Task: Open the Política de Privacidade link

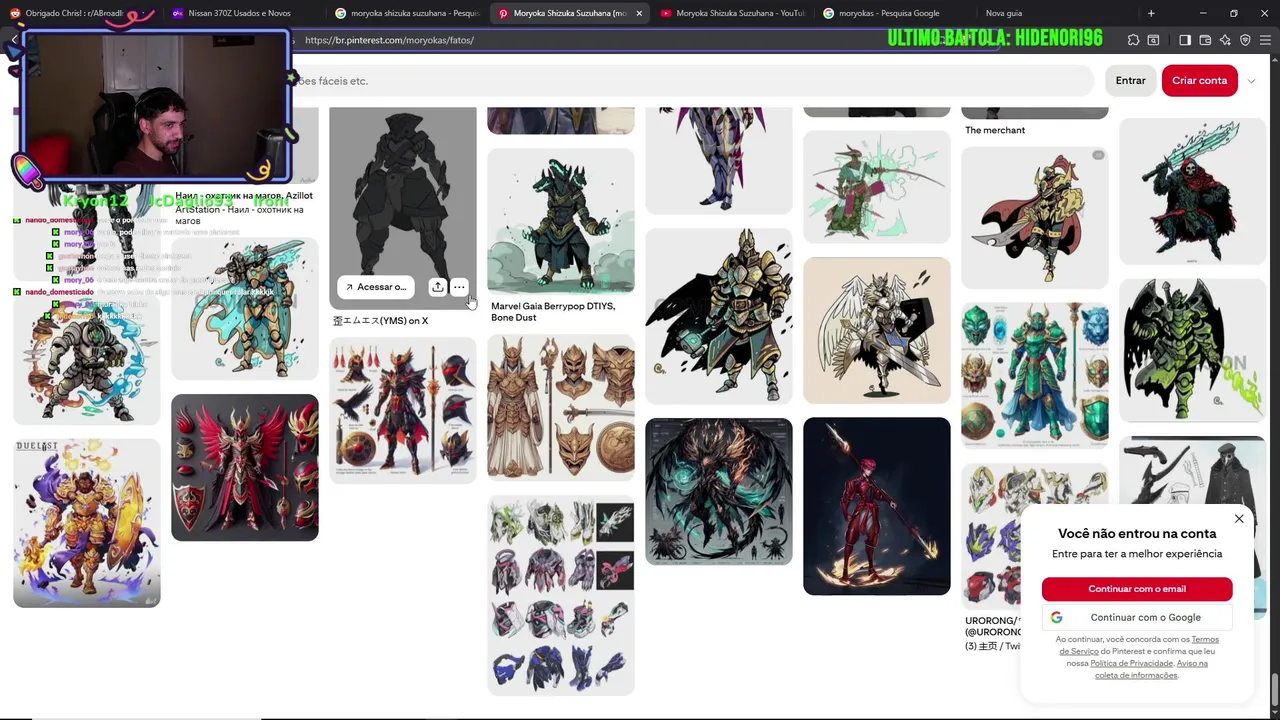Action: point(1131,663)
